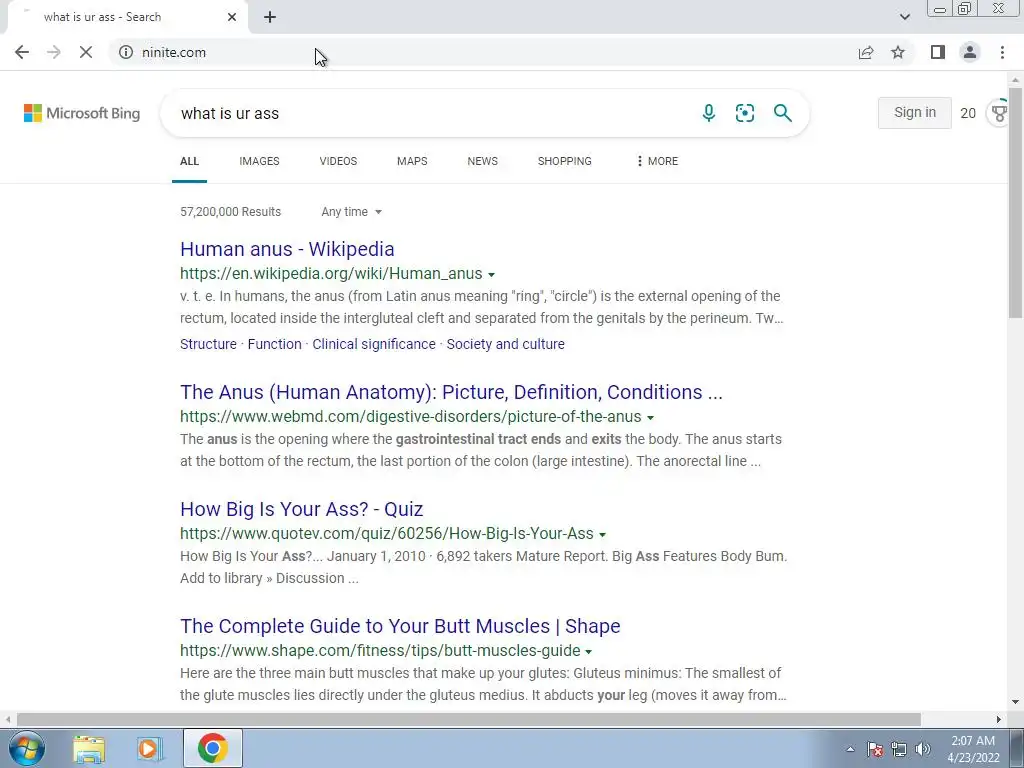The width and height of the screenshot is (1024, 768).
Task: Click the Sign in button
Action: [914, 112]
